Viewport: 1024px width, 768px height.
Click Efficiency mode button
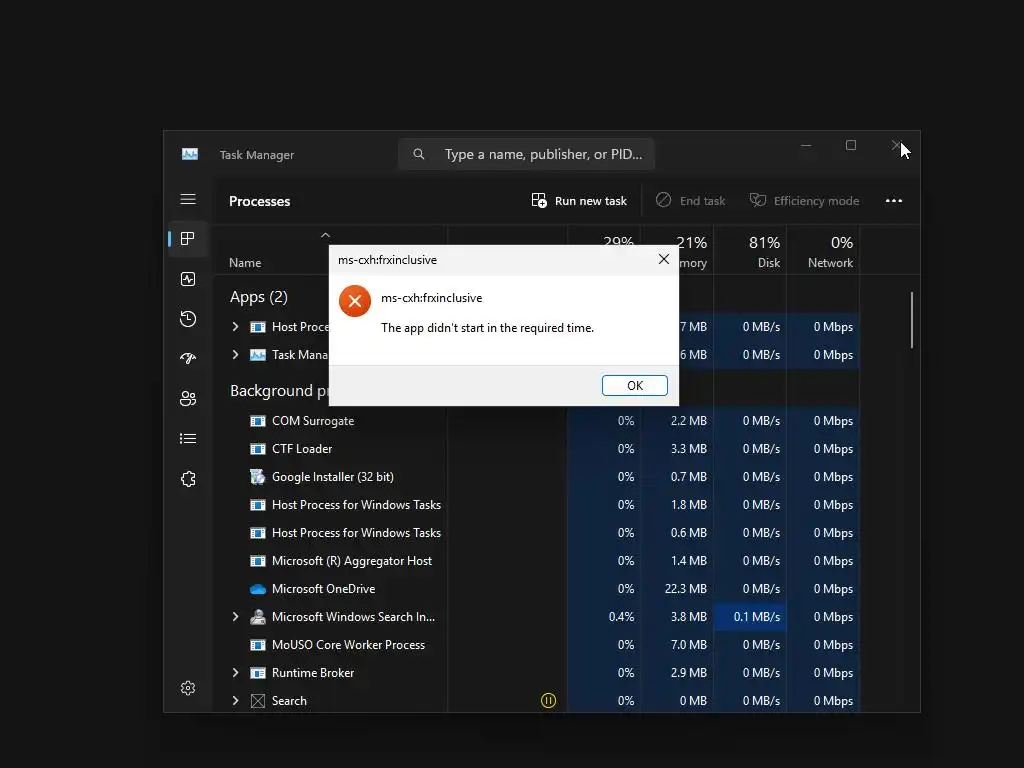pos(804,200)
